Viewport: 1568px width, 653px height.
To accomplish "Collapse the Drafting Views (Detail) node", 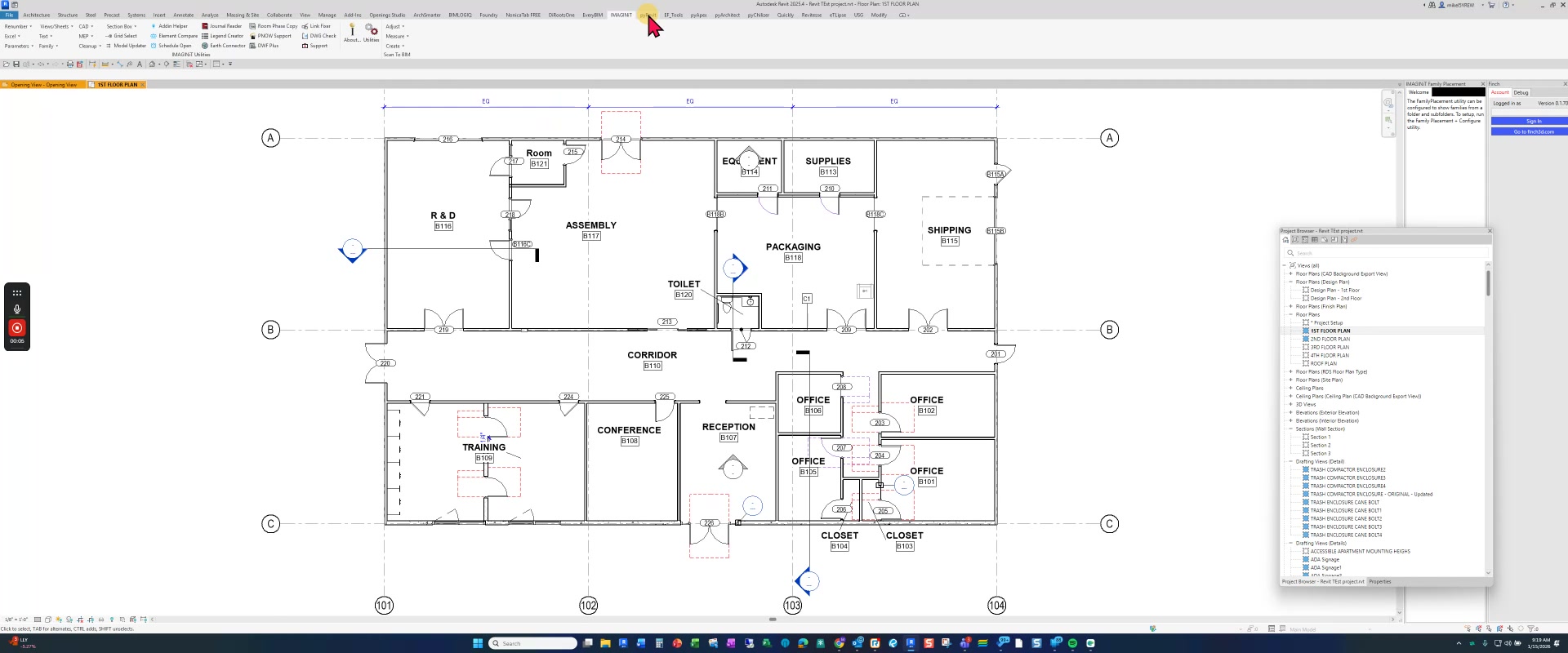I will point(1290,462).
